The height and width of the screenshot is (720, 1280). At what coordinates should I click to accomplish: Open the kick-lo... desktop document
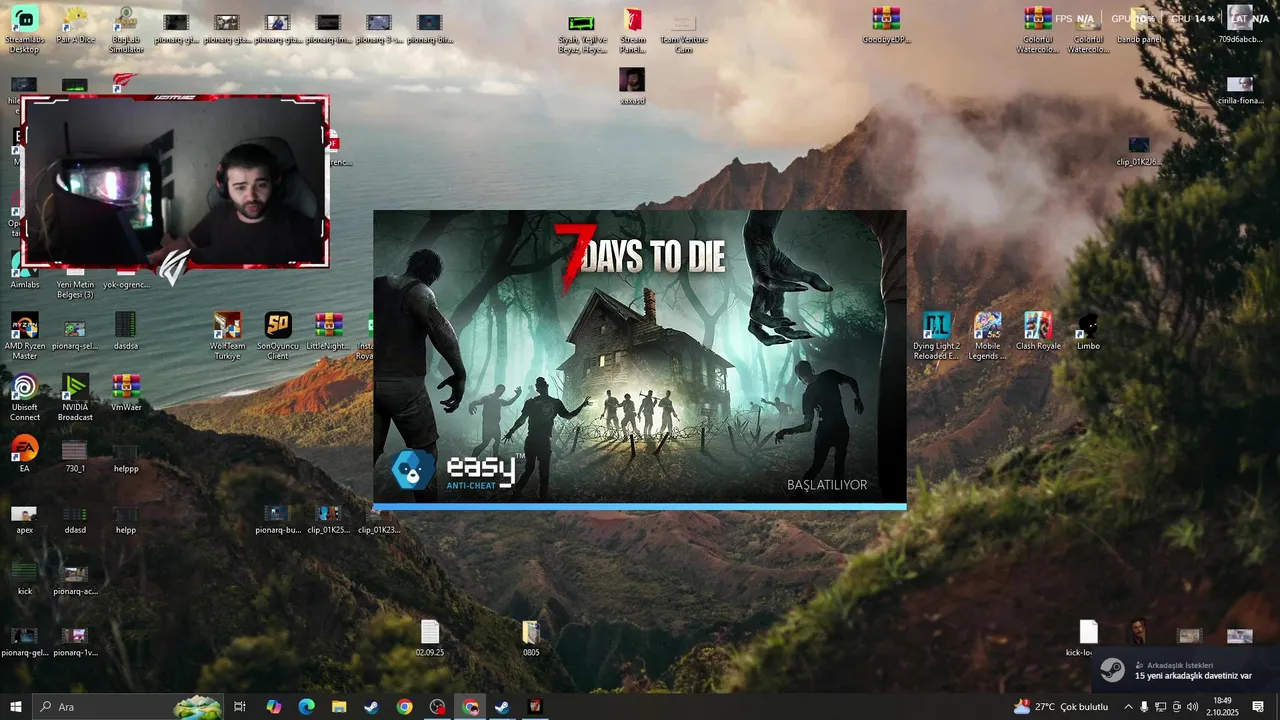(x=1088, y=638)
